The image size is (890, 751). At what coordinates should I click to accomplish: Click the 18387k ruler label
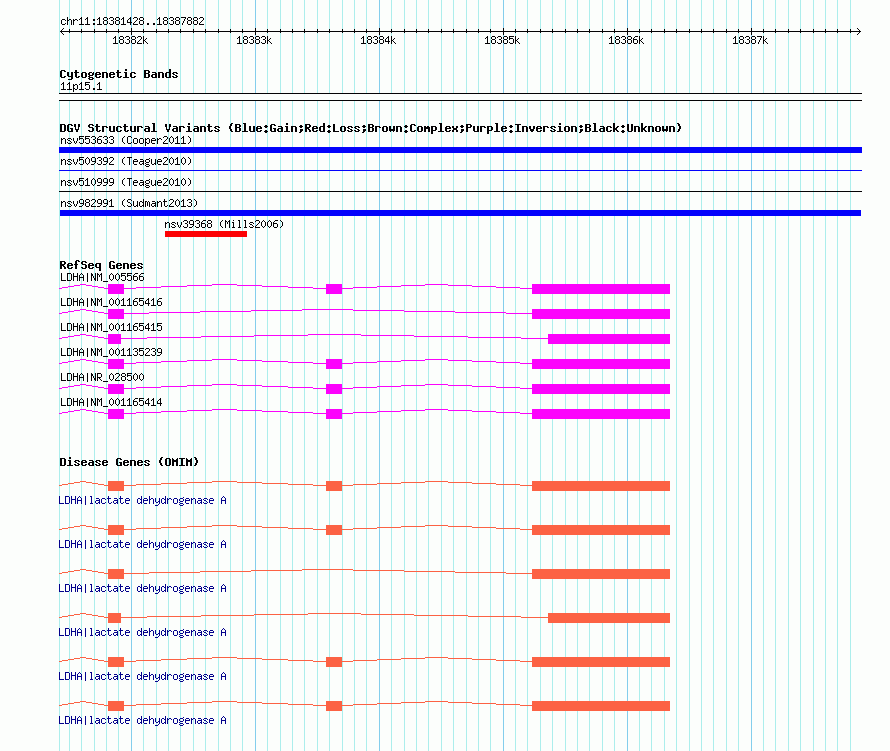click(750, 40)
